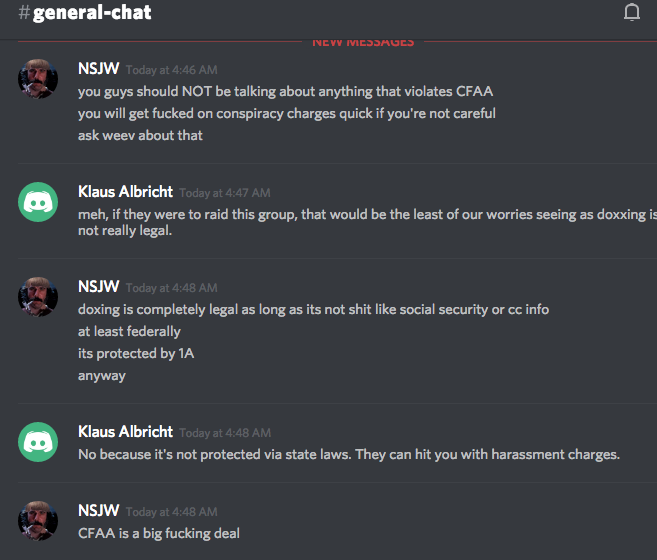Click the single-word "anyway" message
This screenshot has width=657, height=560.
click(x=102, y=376)
